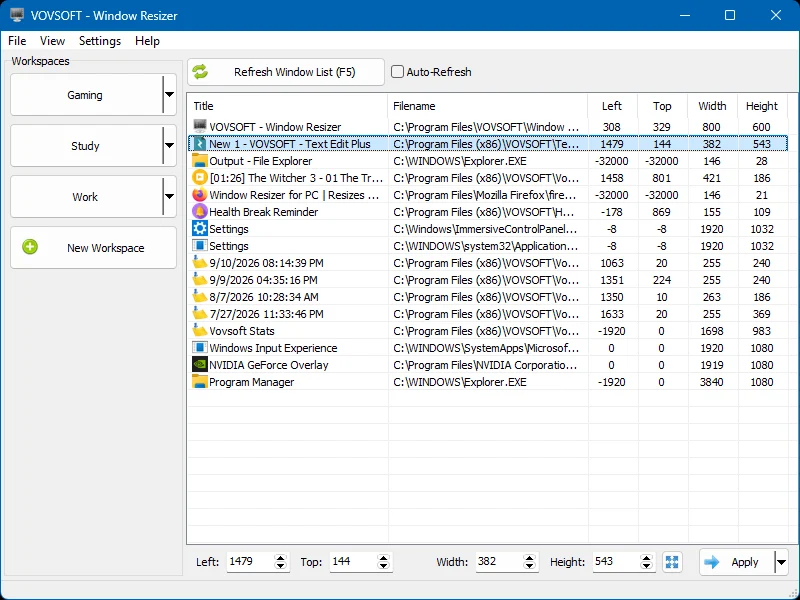Select the Work workspace button
Viewport: 800px width, 600px height.
[x=86, y=196]
